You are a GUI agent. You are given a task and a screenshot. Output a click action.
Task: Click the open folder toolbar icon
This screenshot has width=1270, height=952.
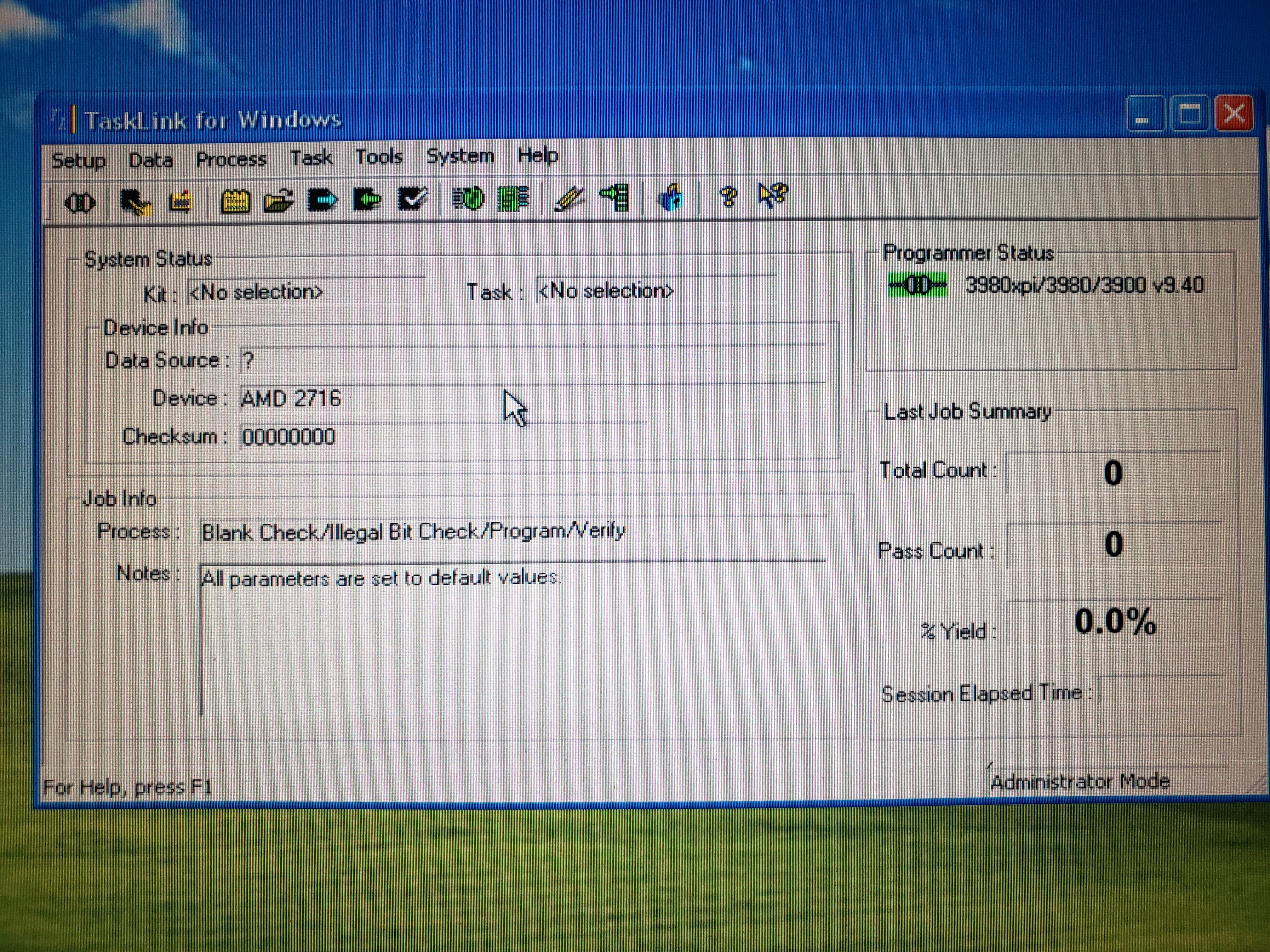coord(278,201)
